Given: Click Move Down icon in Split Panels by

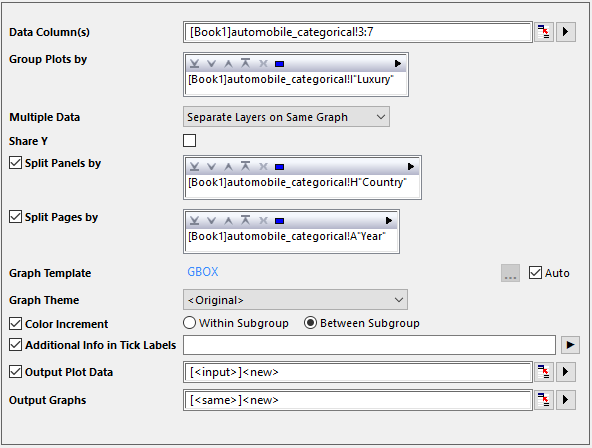Looking at the screenshot, I should click(x=211, y=166).
